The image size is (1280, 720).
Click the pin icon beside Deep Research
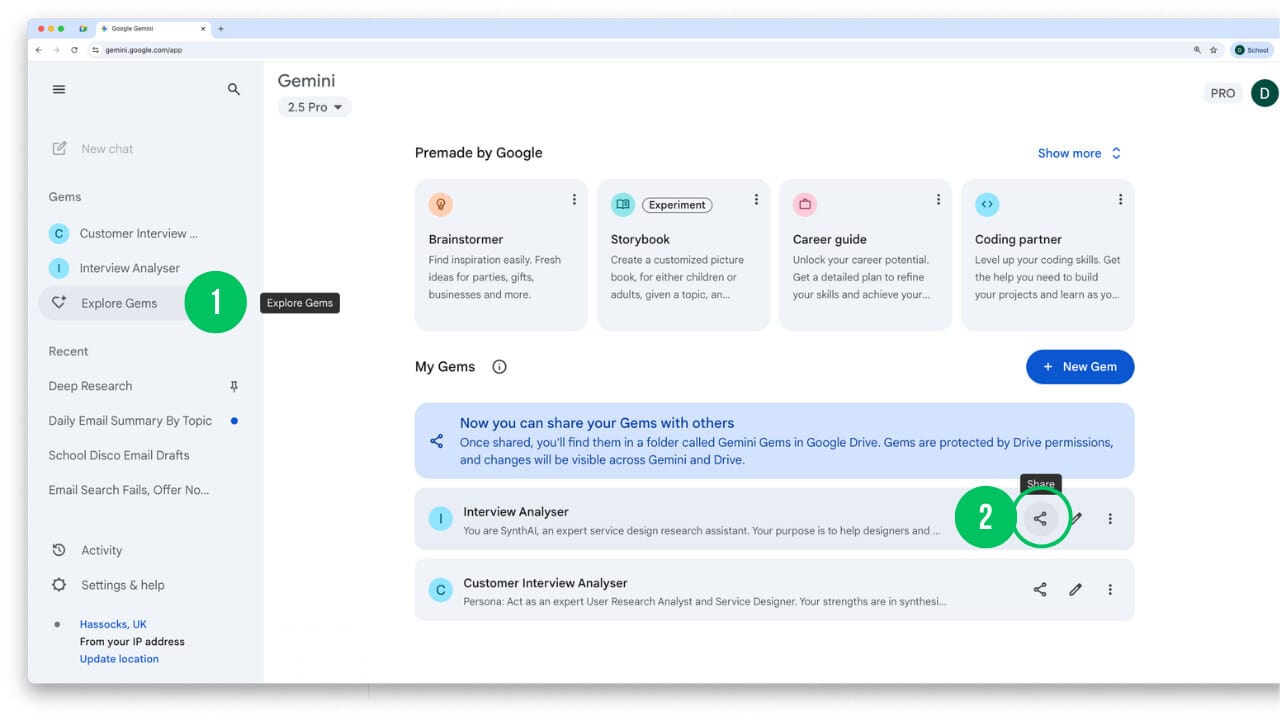click(234, 387)
